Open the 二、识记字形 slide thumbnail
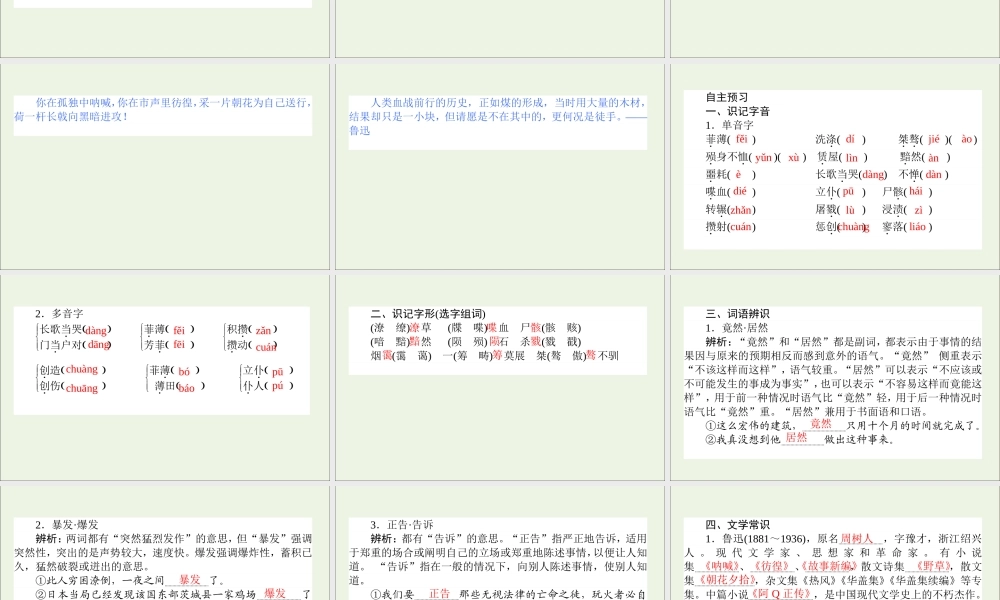The width and height of the screenshot is (1000, 600). click(x=499, y=377)
